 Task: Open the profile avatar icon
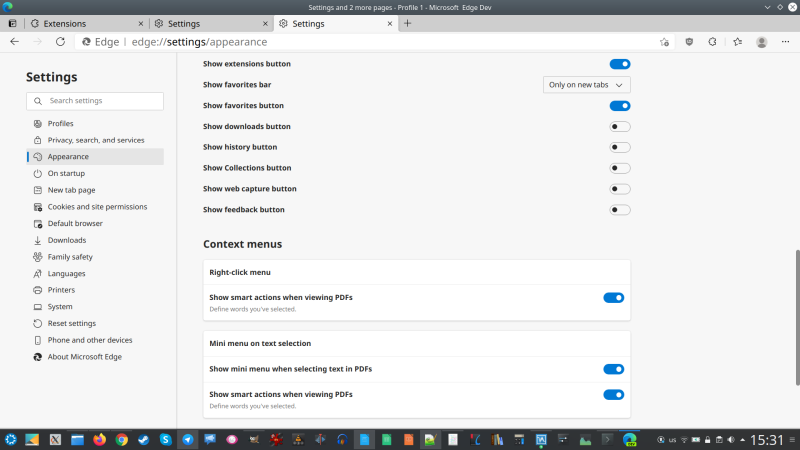(x=762, y=42)
